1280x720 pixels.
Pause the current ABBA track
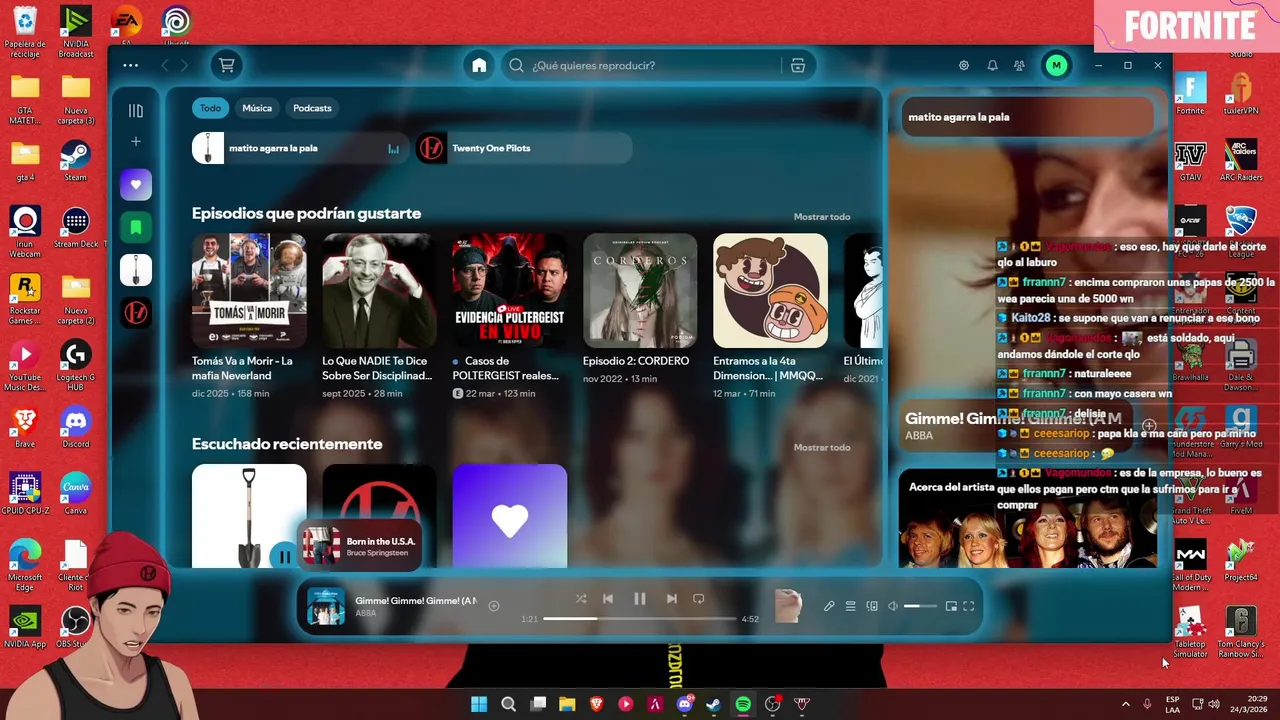point(640,599)
